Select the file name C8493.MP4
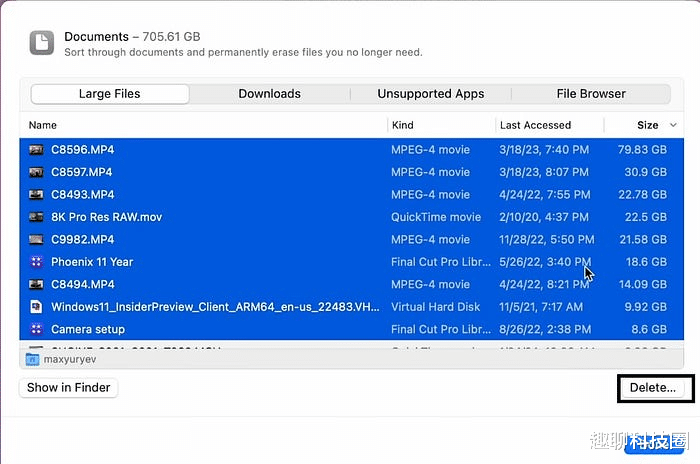700x464 pixels. click(x=83, y=195)
